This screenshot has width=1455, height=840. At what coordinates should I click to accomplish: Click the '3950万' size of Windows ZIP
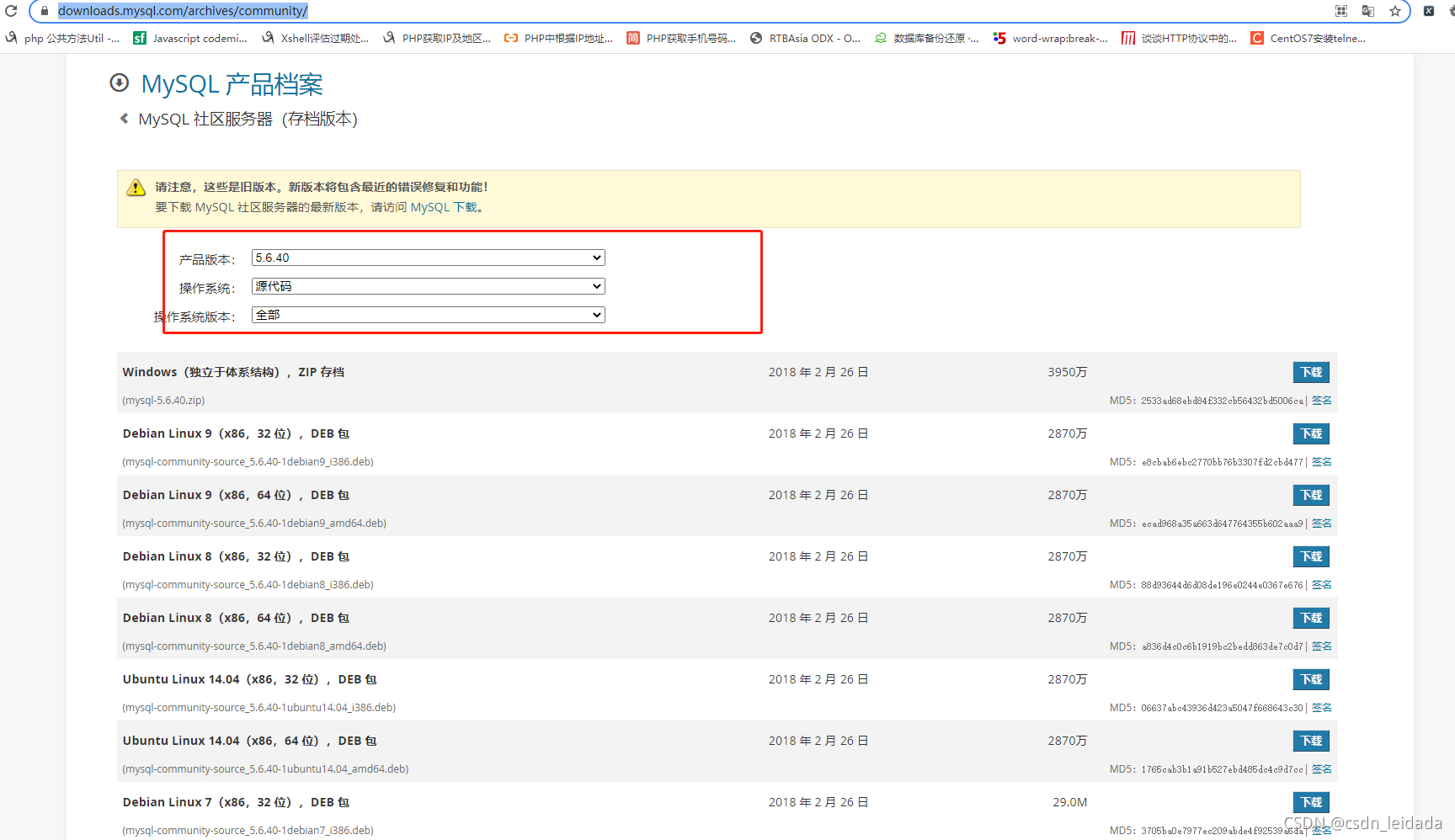pos(1067,372)
